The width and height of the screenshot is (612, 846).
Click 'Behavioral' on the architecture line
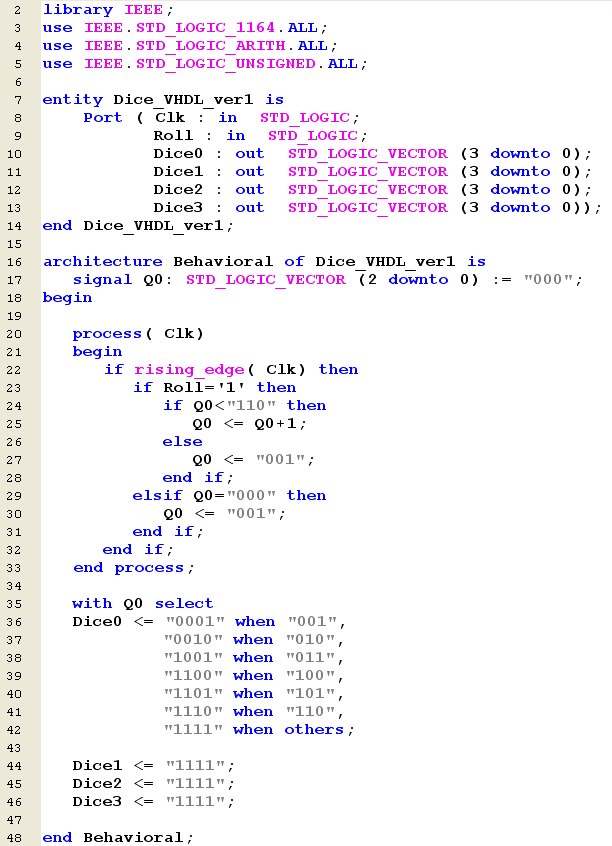pos(223,262)
